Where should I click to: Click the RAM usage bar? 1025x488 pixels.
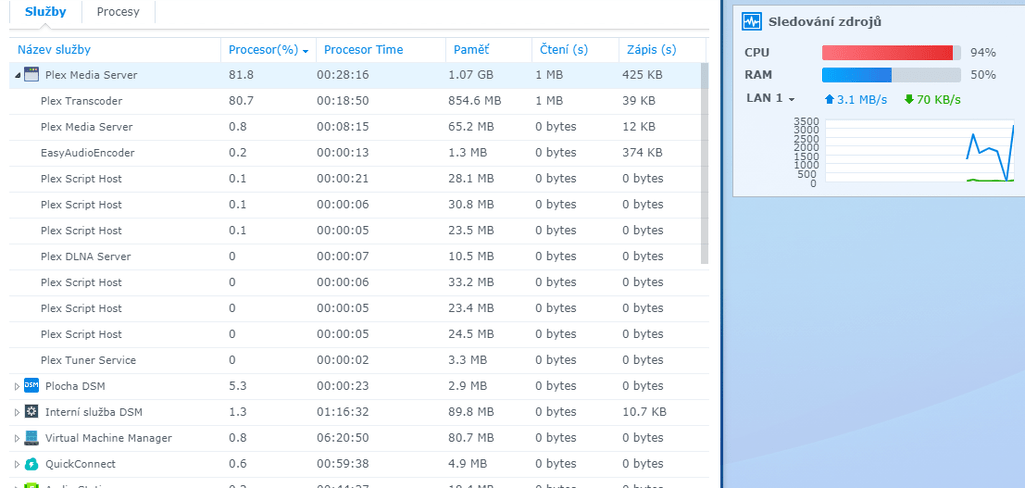click(x=891, y=75)
